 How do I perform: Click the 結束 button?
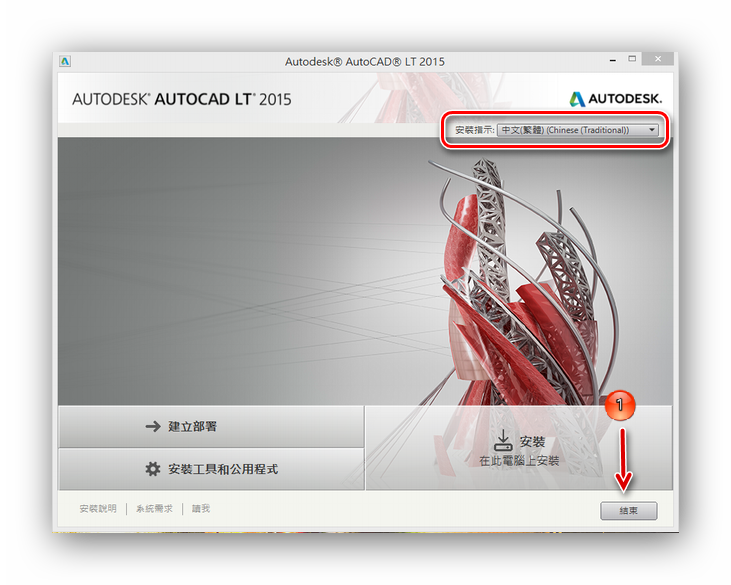coord(628,510)
